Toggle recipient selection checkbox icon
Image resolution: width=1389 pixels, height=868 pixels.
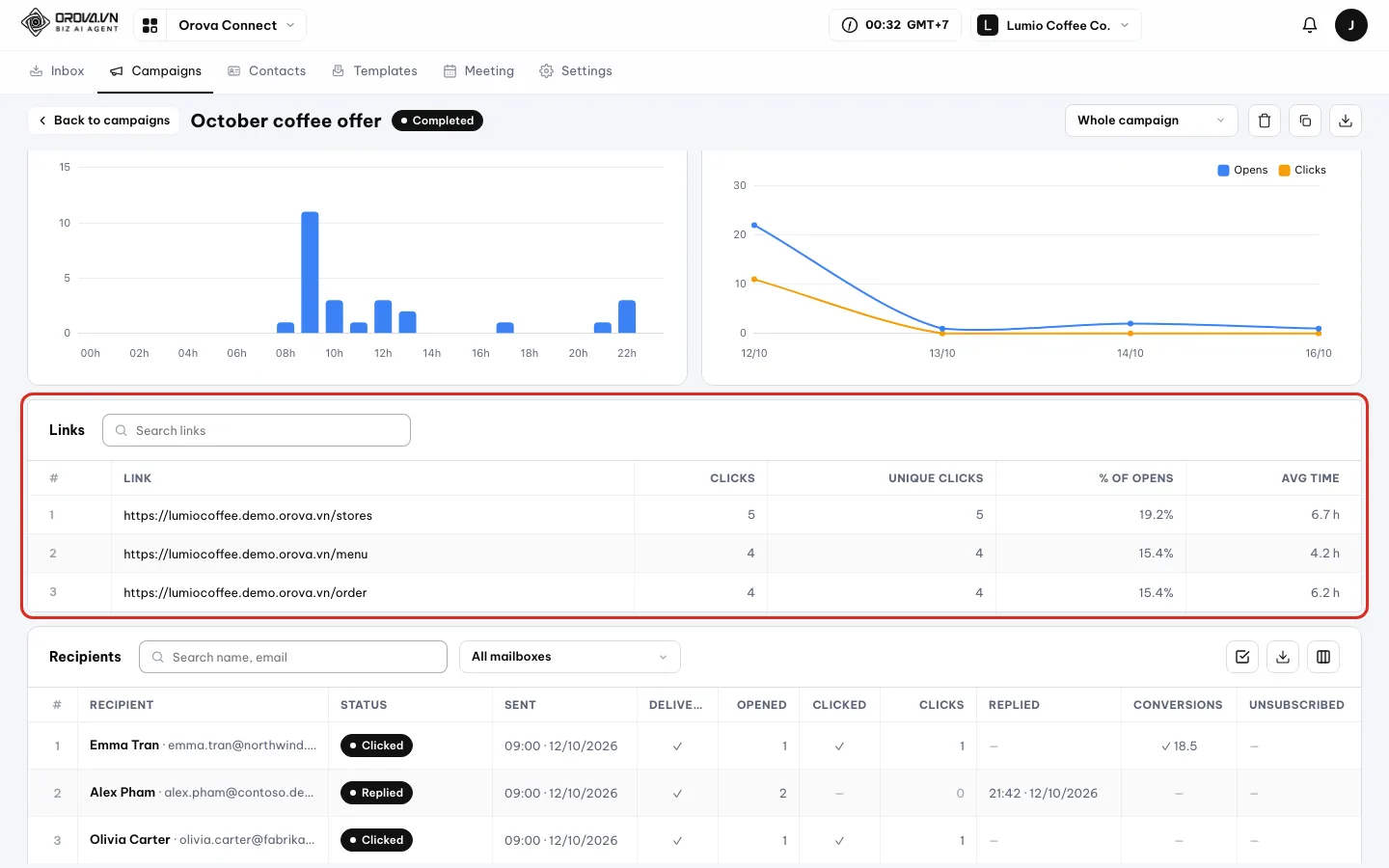pos(1242,657)
